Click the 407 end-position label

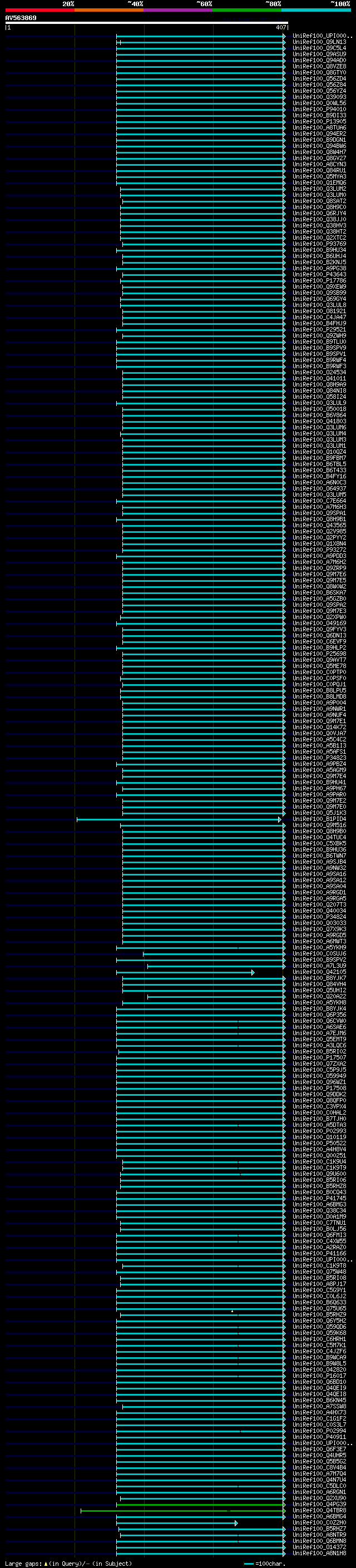(x=280, y=27)
